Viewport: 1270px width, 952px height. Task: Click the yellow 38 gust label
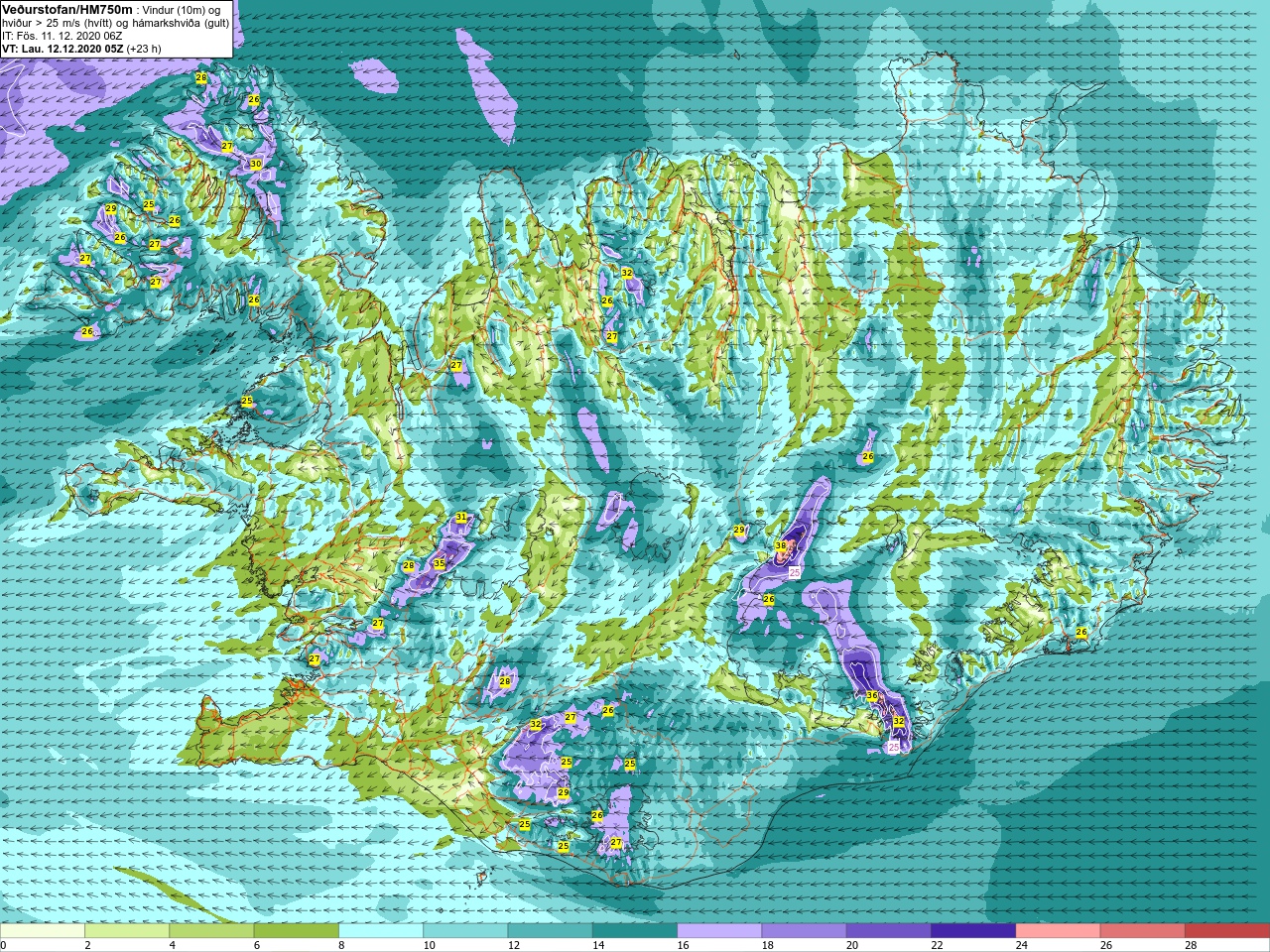click(x=781, y=545)
